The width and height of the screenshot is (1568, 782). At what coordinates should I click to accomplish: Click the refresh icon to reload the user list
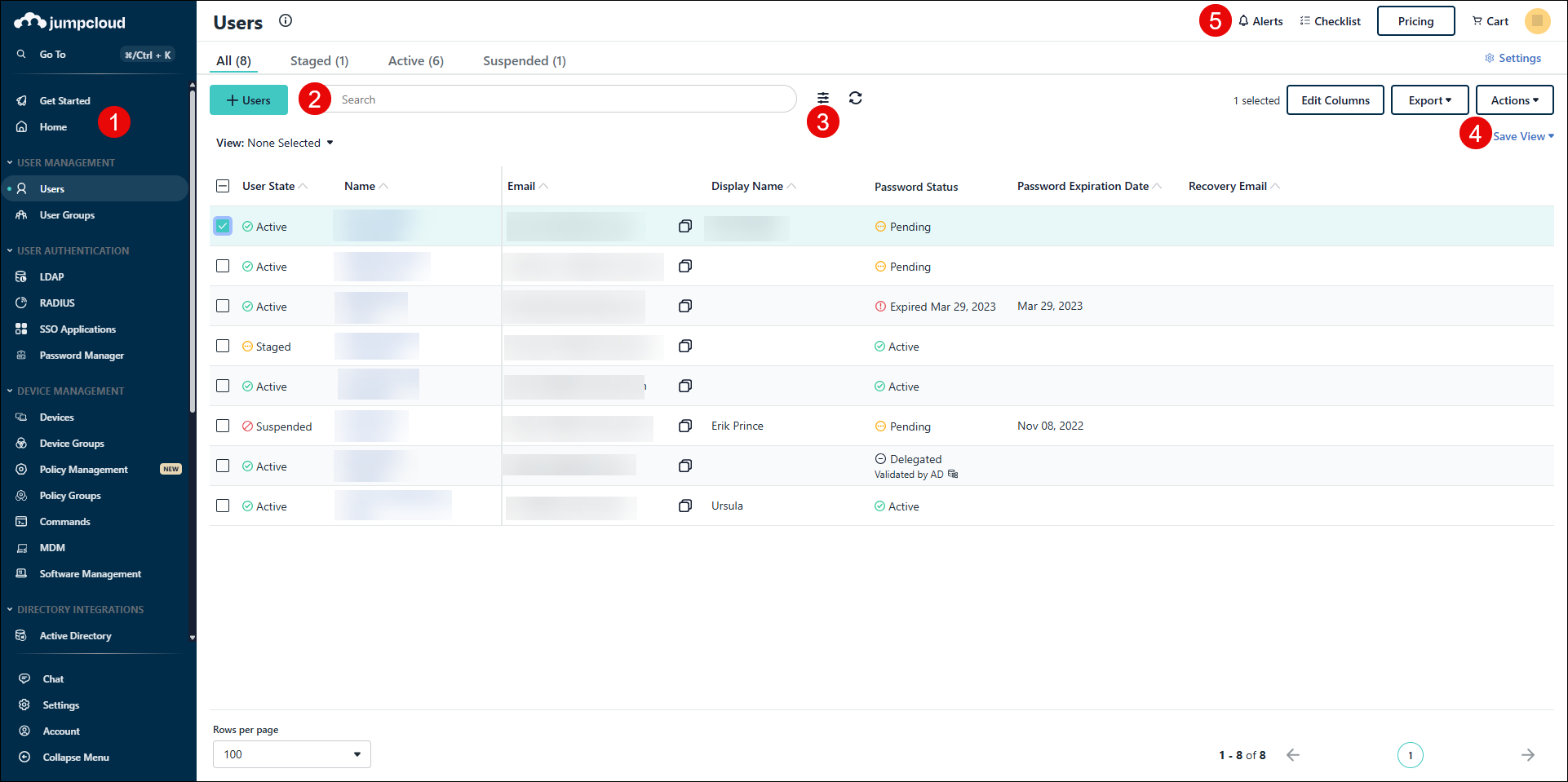[855, 98]
